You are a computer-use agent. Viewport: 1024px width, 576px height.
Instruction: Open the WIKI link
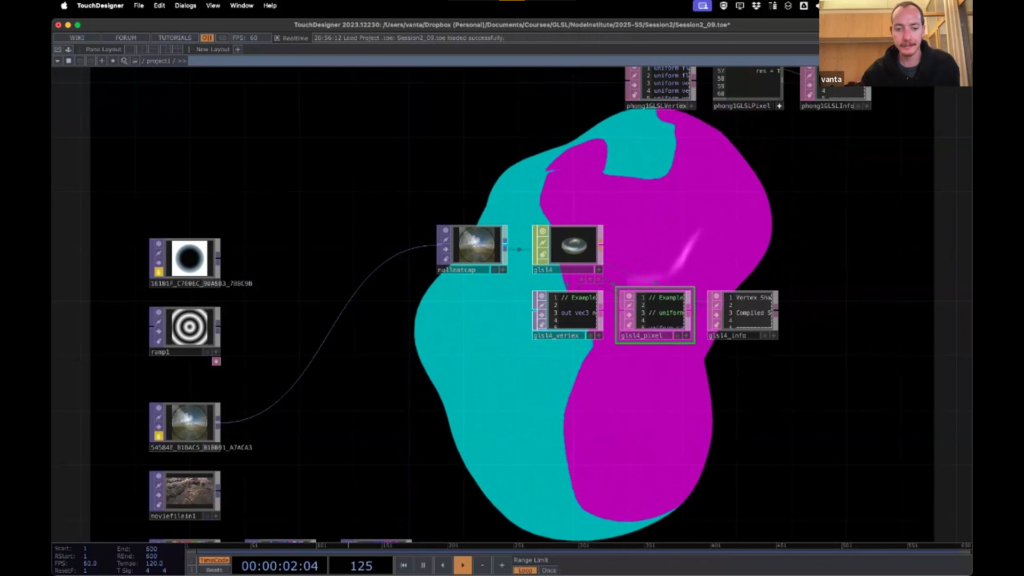tap(77, 38)
